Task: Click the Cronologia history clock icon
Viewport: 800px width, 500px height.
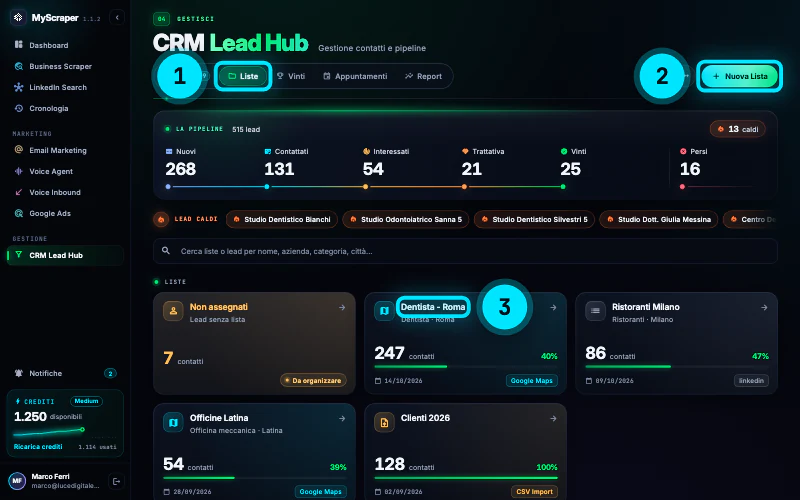Action: point(19,108)
